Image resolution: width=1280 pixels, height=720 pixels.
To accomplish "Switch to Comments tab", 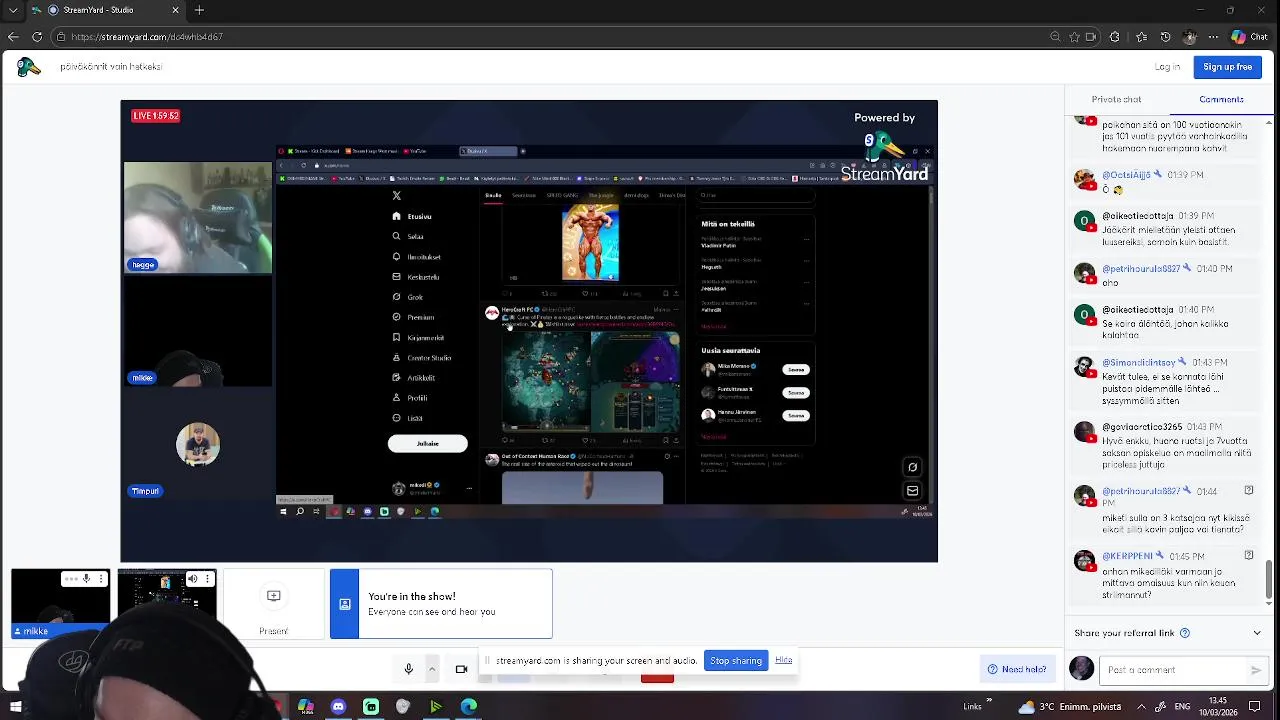I will click(1221, 99).
